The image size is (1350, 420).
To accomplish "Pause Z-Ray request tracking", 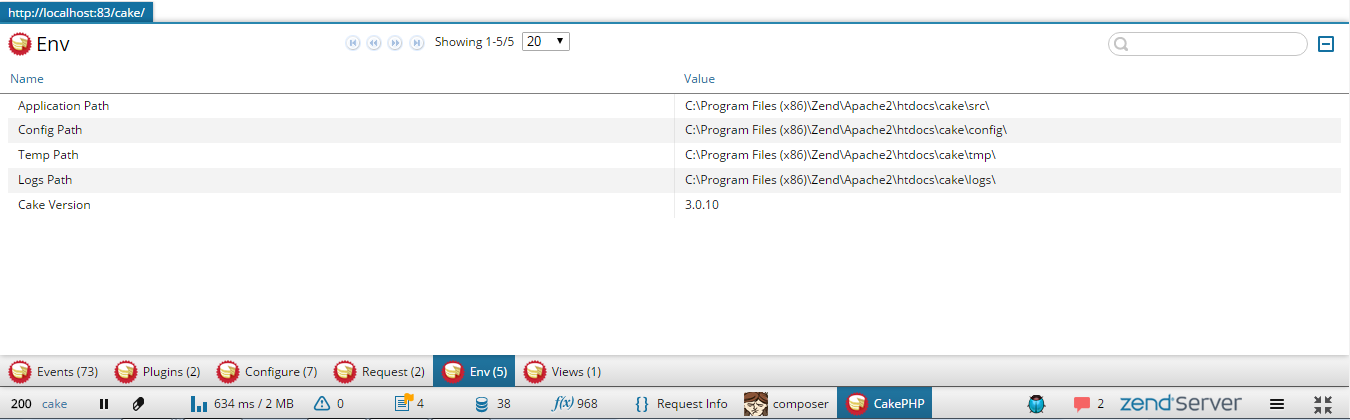I will pyautogui.click(x=104, y=404).
